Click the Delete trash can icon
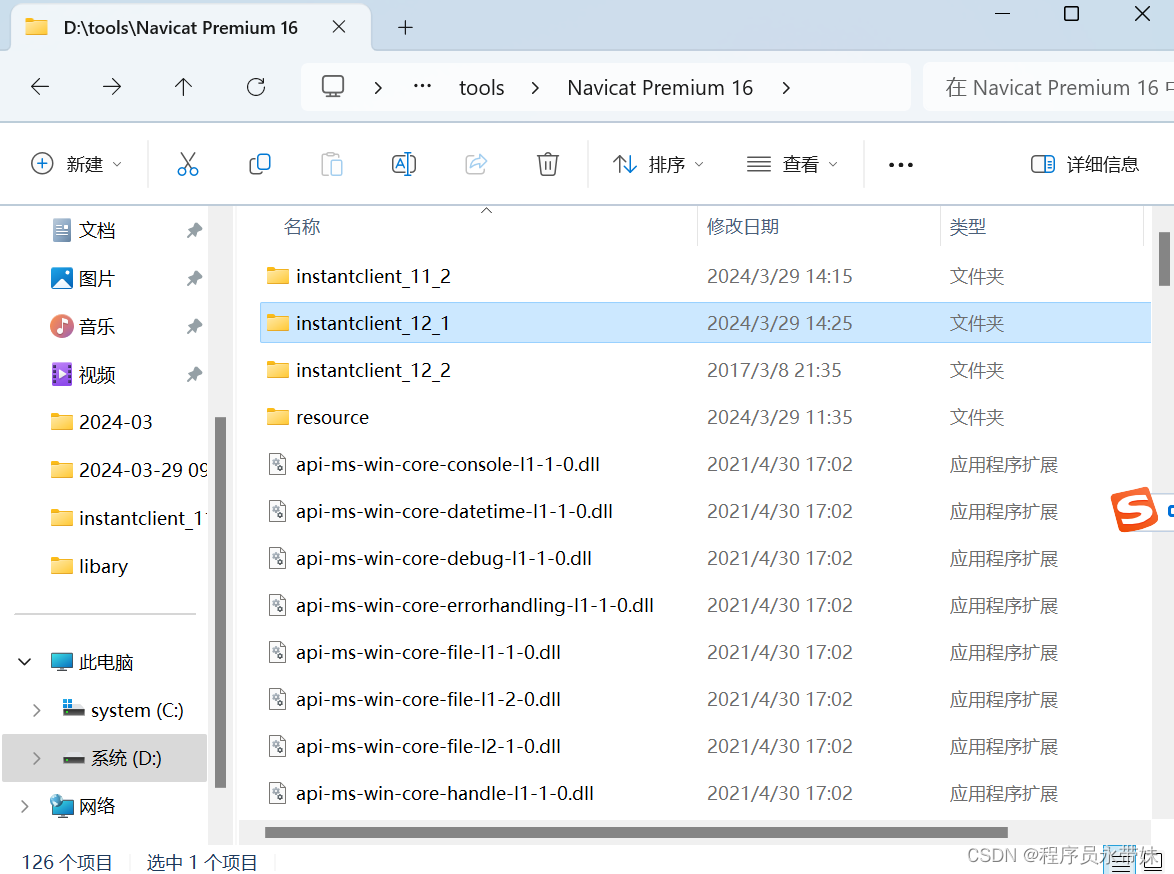Screen dimensions: 1174x874 coord(548,163)
